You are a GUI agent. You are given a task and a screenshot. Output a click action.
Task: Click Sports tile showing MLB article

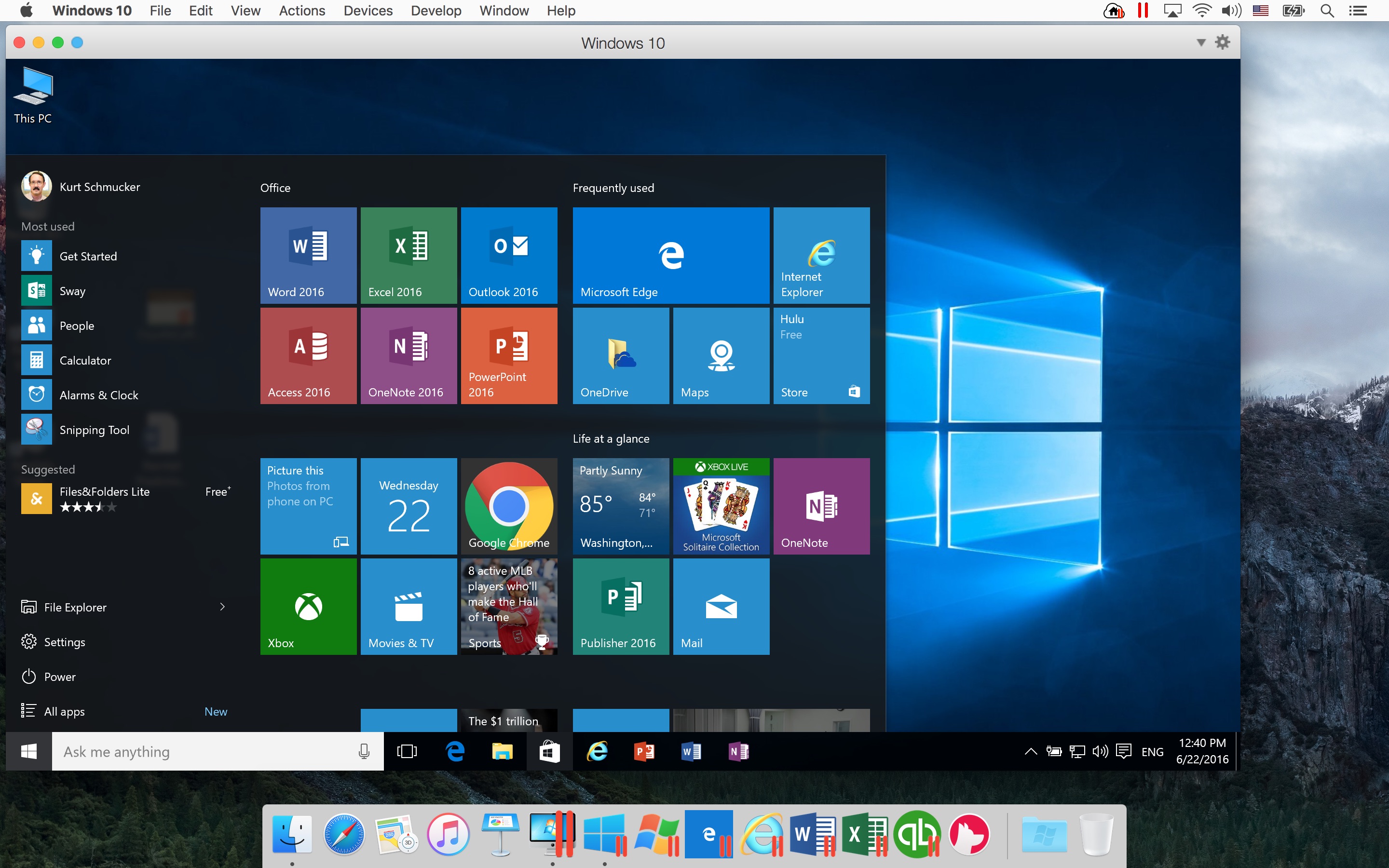[x=510, y=605]
